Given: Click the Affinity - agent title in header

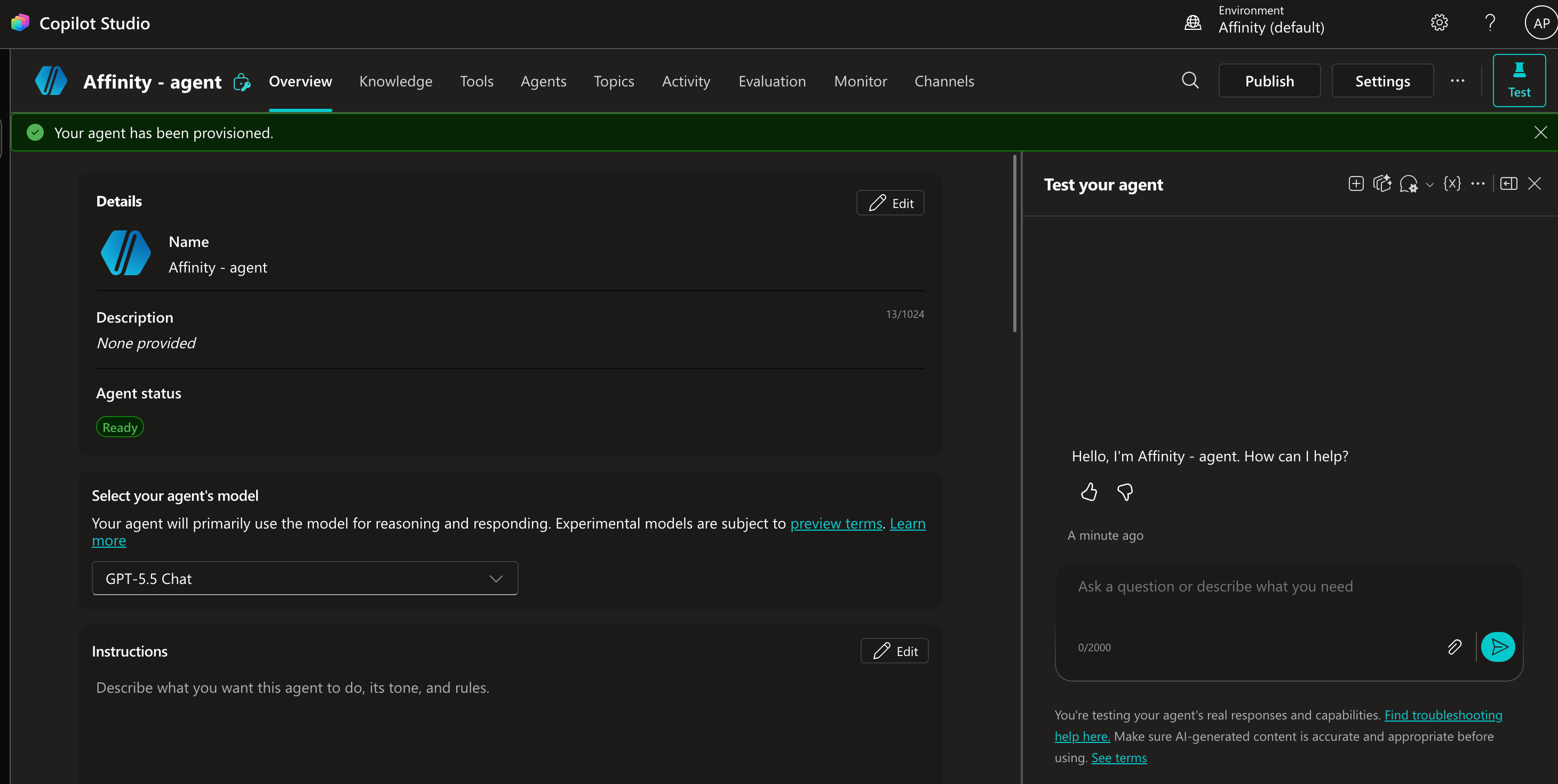Looking at the screenshot, I should pyautogui.click(x=153, y=81).
